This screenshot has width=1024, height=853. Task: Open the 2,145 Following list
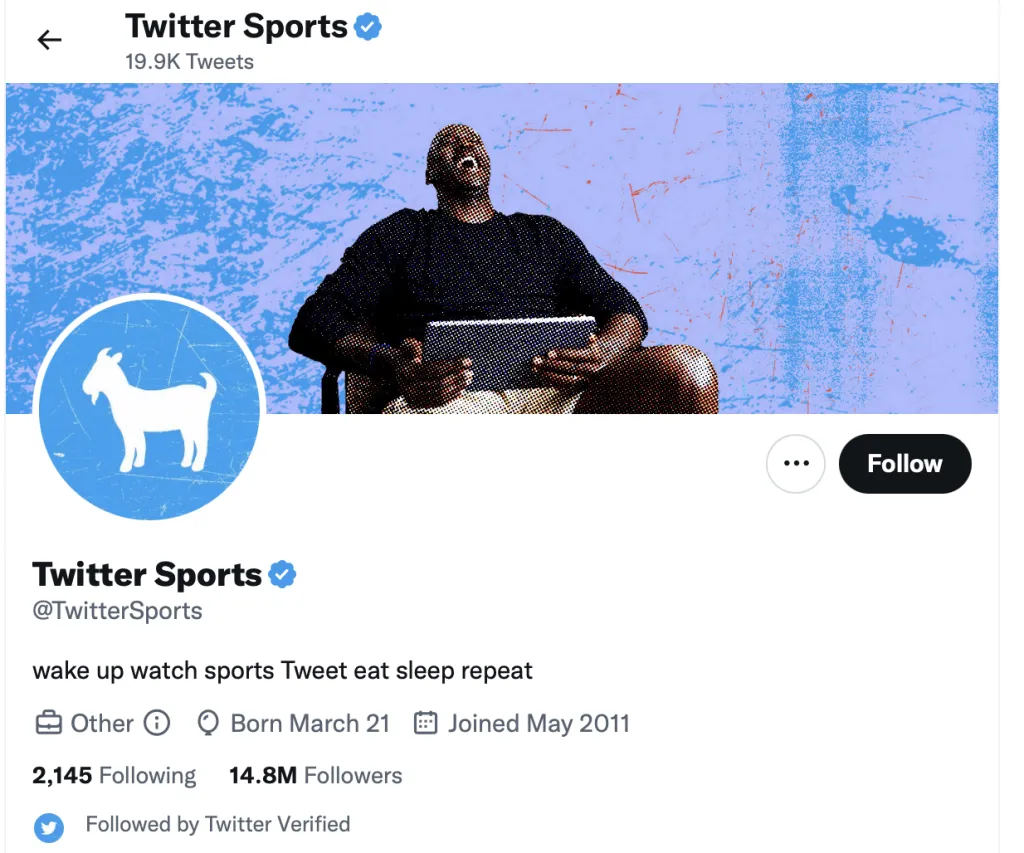114,775
